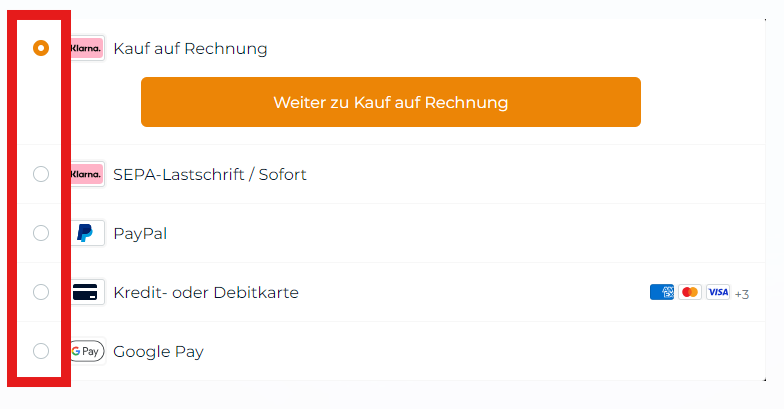Click the Kredit- oder Debitkarte label
Image resolution: width=784 pixels, height=409 pixels.
click(x=206, y=292)
